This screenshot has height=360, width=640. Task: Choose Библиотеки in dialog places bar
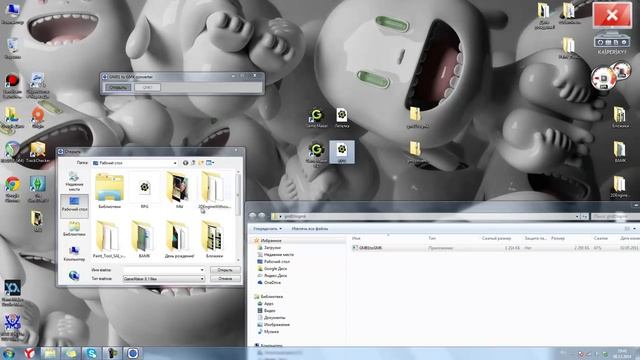coord(74,229)
